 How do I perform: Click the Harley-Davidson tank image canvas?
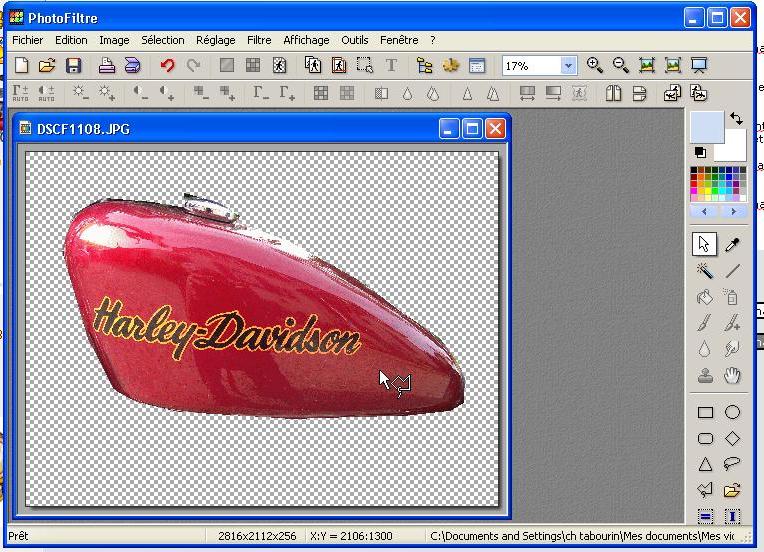[262, 329]
